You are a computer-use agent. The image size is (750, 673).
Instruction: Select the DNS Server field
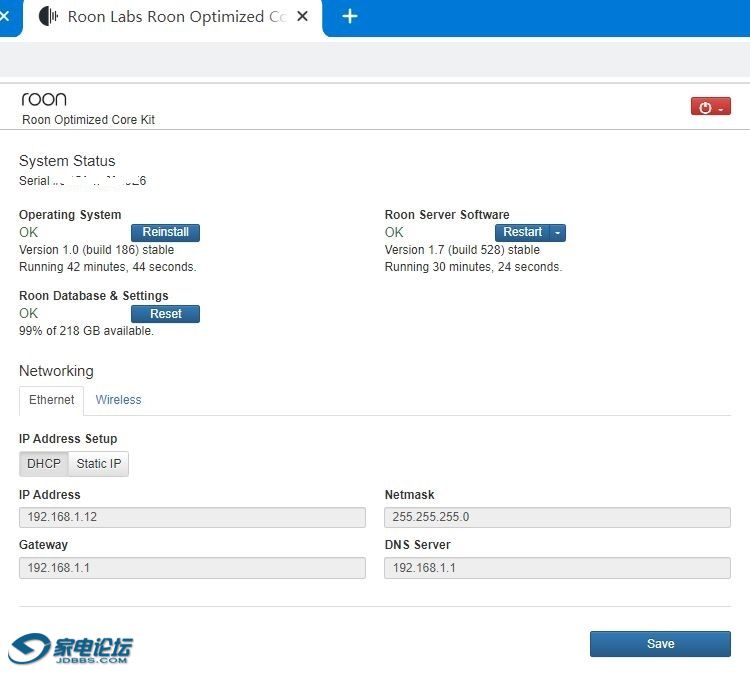557,568
